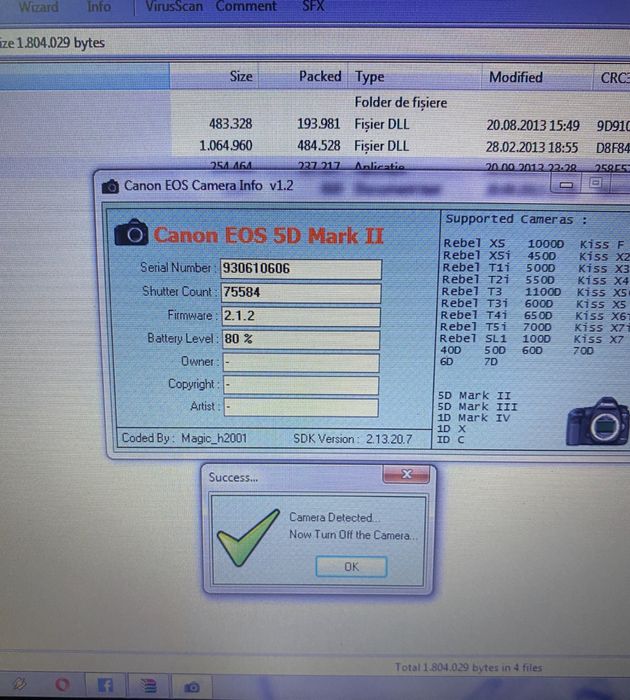This screenshot has height=700, width=630.
Task: Click '5D Mark III' in supported cameras list
Action: [x=477, y=407]
